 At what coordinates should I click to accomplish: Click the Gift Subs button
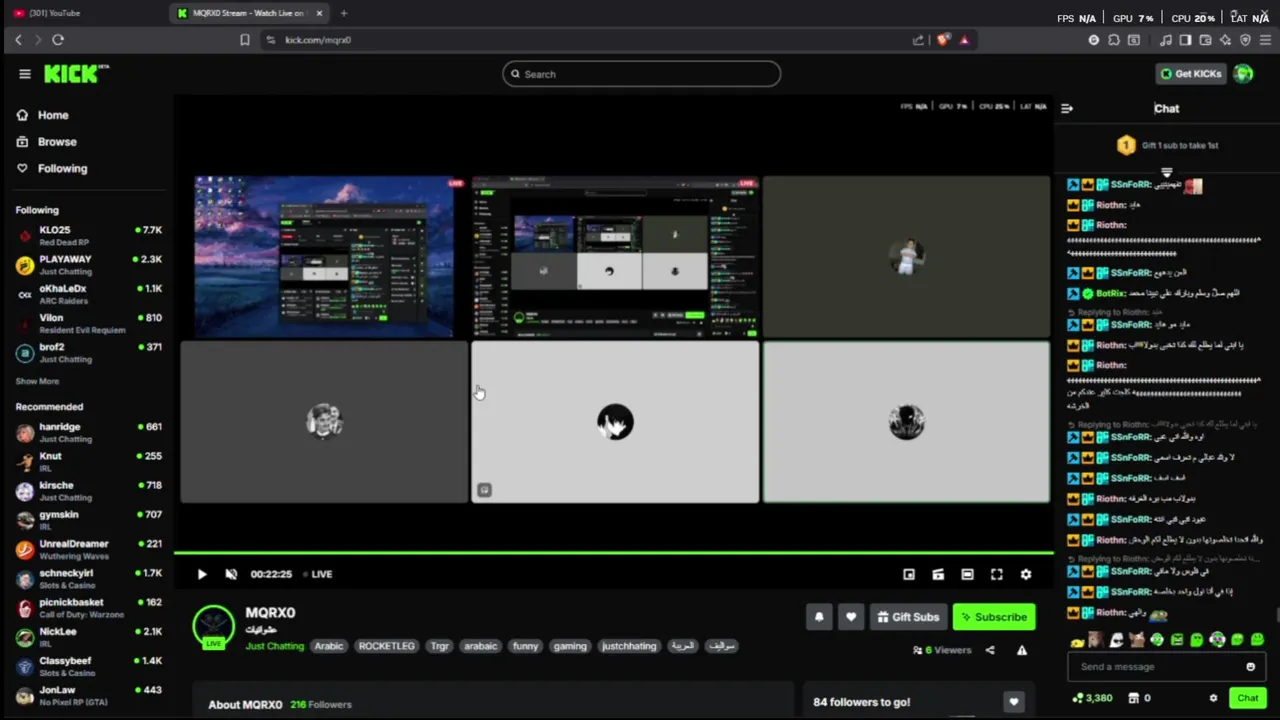tap(908, 617)
